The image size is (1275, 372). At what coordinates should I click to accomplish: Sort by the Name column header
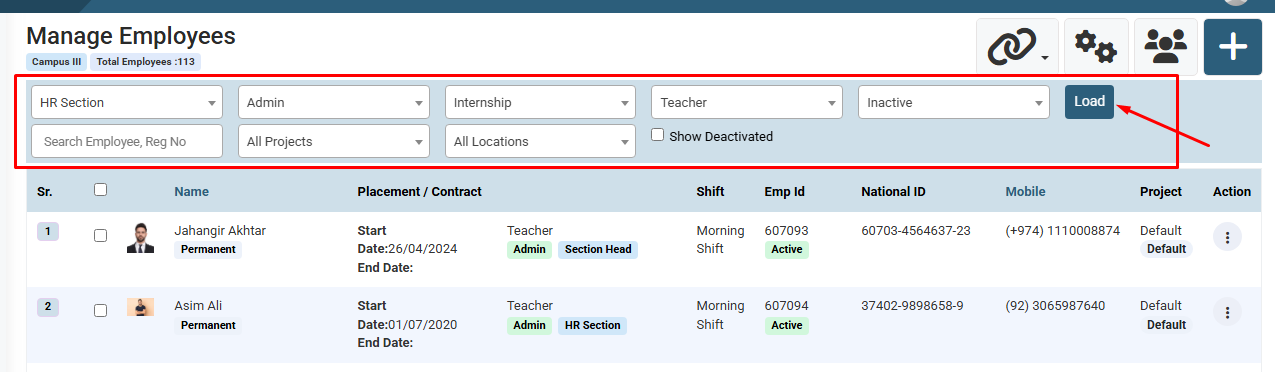click(191, 191)
